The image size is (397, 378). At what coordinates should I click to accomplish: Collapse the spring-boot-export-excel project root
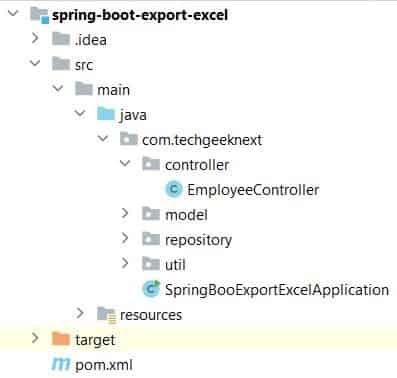tap(13, 13)
